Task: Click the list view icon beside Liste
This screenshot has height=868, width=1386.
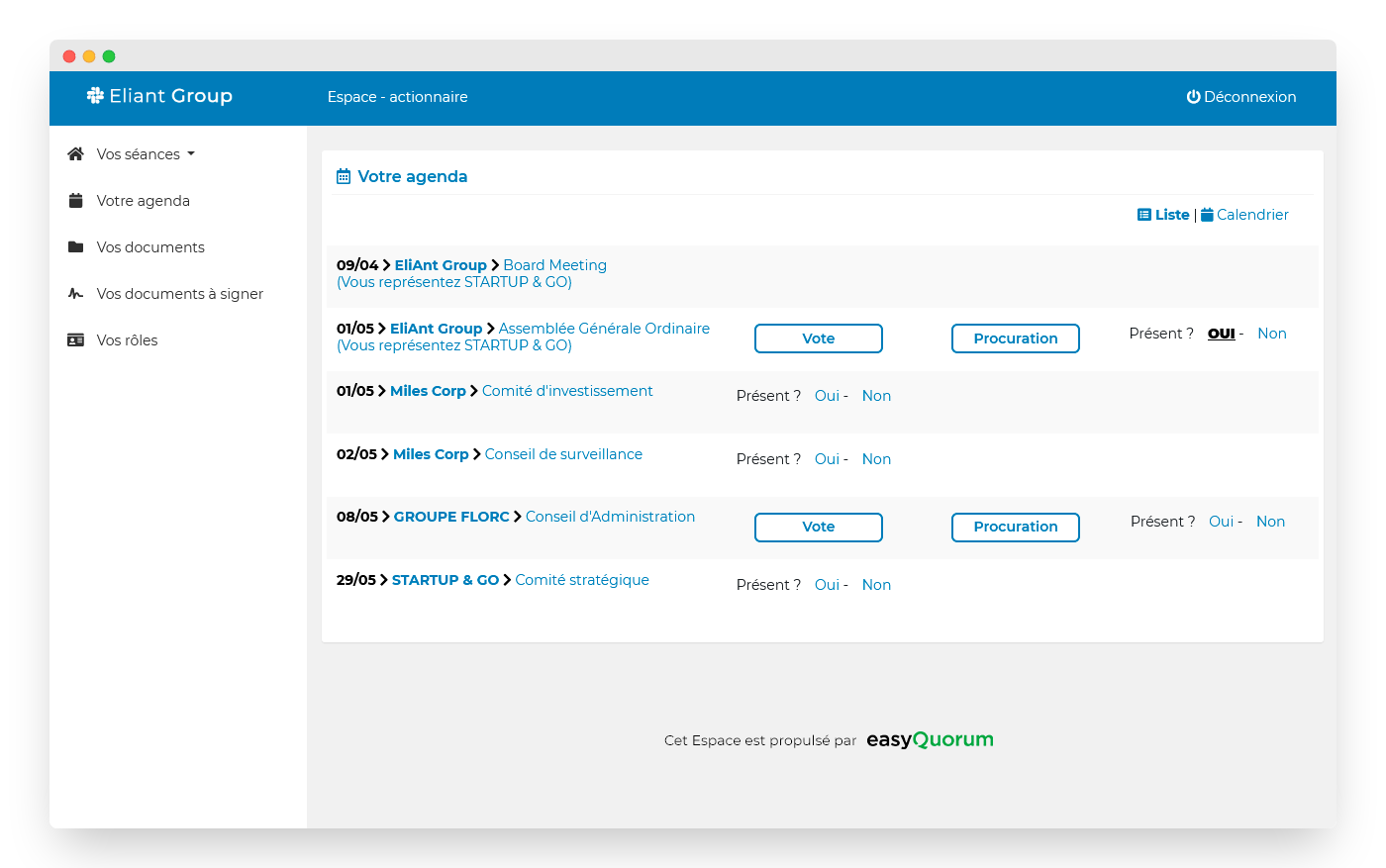Action: [x=1143, y=215]
